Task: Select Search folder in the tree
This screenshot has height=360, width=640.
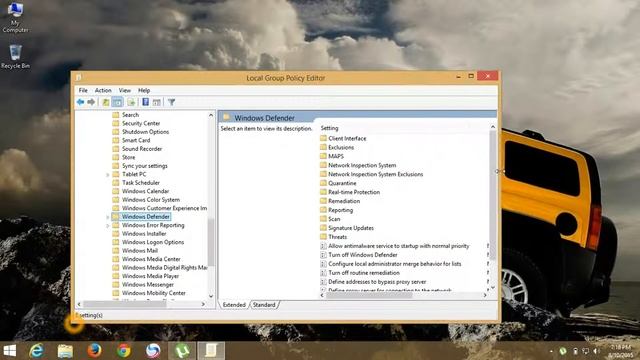Action: point(130,115)
